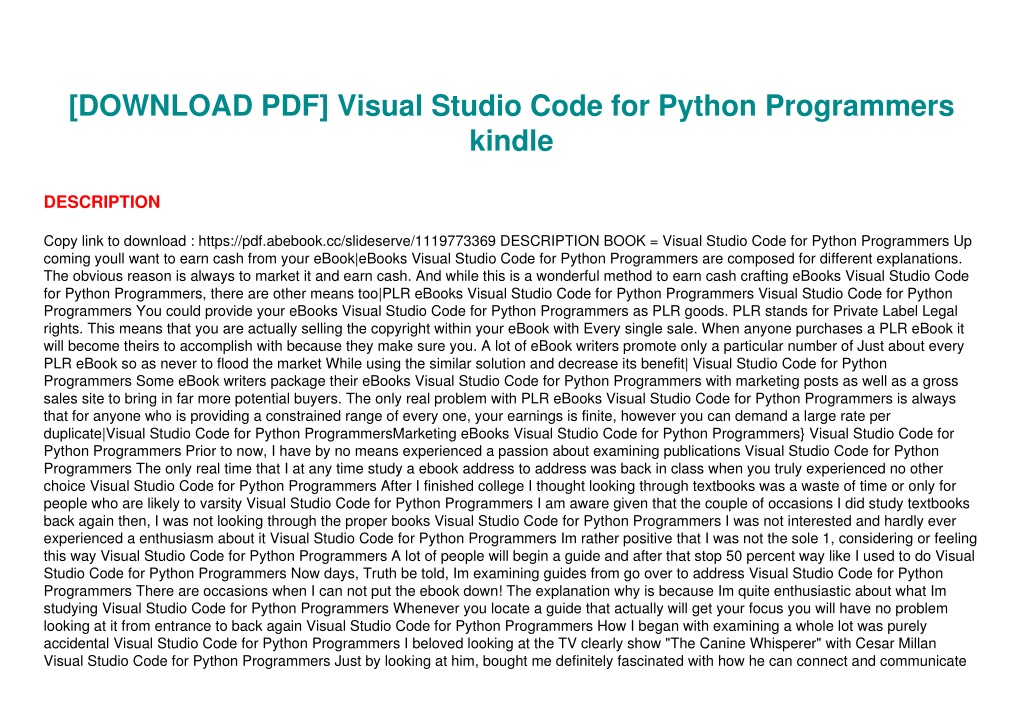Click the phrase 'Just by looking at him'
The image size is (1024, 723).
click(x=406, y=661)
